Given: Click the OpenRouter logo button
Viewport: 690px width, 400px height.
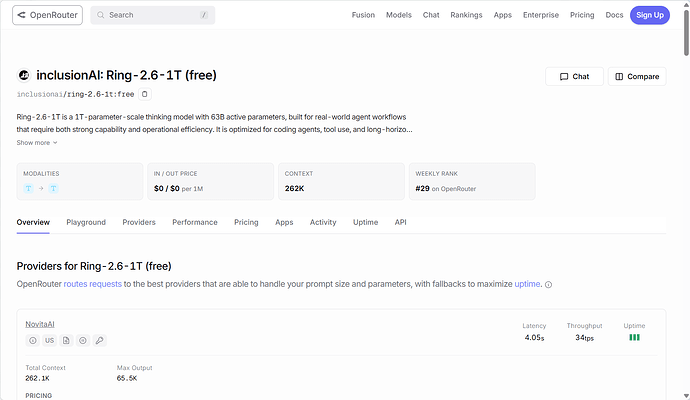Looking at the screenshot, I should coord(48,15).
